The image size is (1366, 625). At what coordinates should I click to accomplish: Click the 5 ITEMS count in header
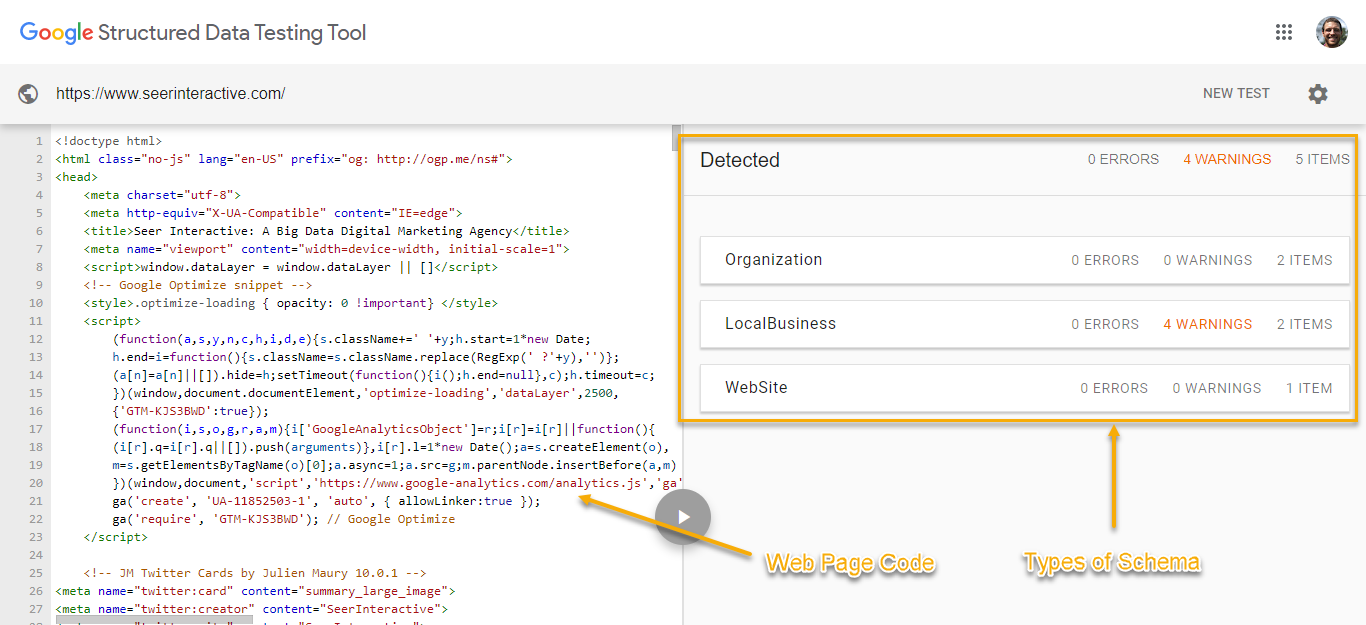click(x=1322, y=159)
